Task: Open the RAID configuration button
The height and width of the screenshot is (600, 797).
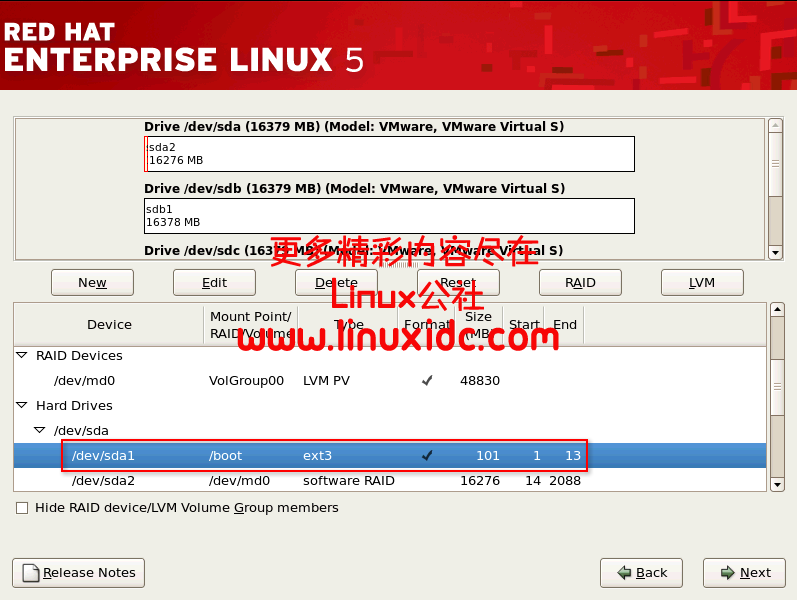Action: pos(580,283)
